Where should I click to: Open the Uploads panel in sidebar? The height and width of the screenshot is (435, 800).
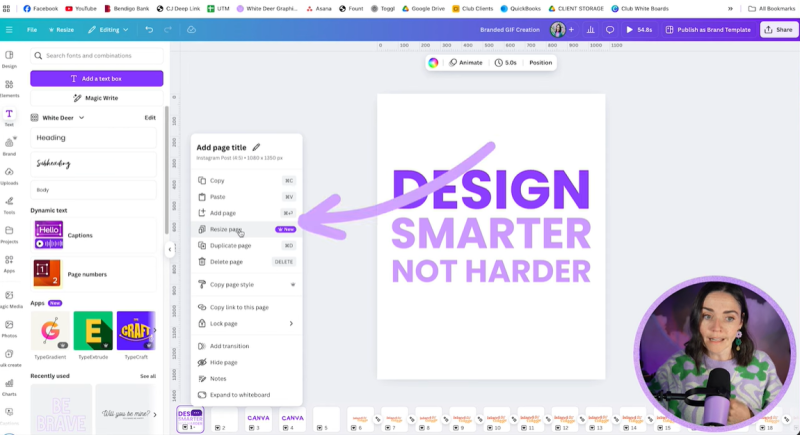tap(9, 176)
